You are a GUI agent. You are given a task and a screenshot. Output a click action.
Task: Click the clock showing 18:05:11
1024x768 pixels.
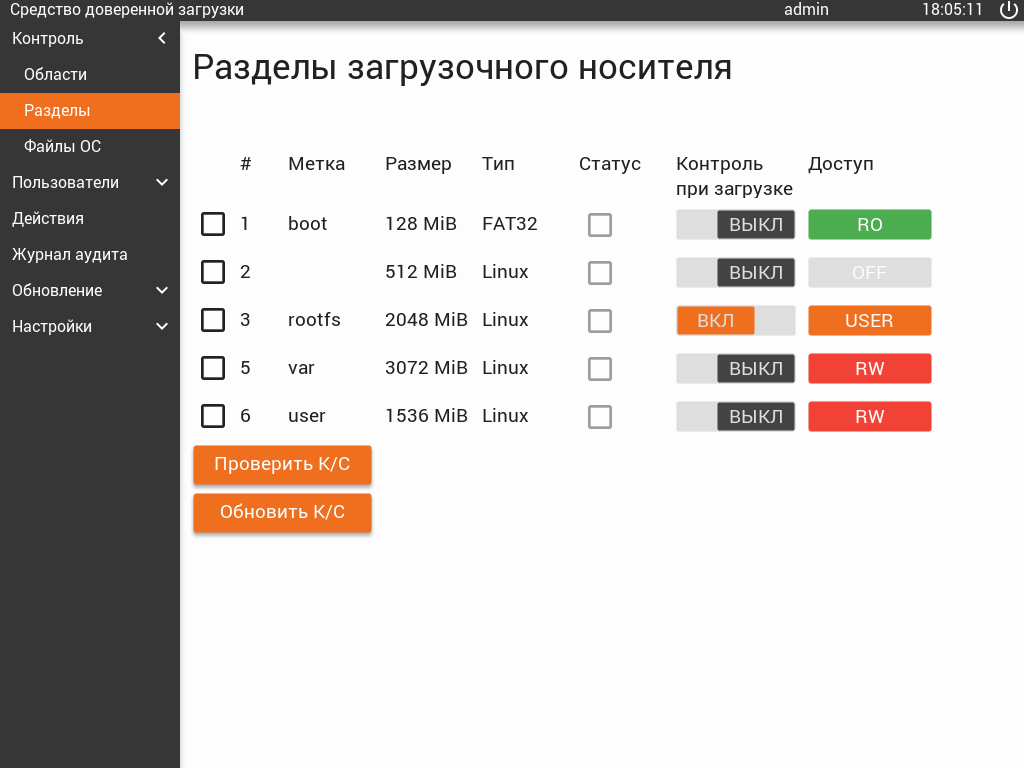(x=952, y=10)
